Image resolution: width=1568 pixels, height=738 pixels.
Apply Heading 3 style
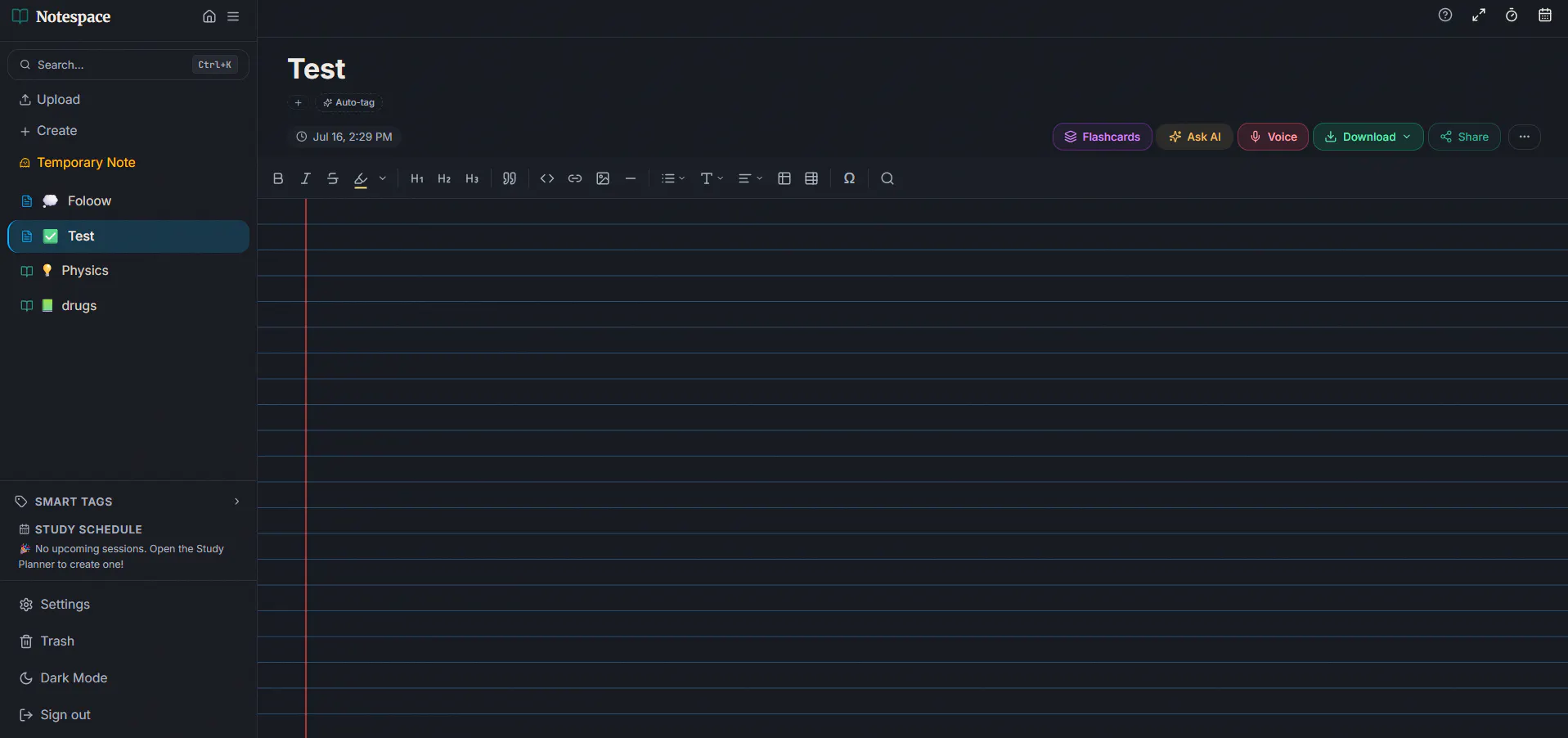point(472,178)
